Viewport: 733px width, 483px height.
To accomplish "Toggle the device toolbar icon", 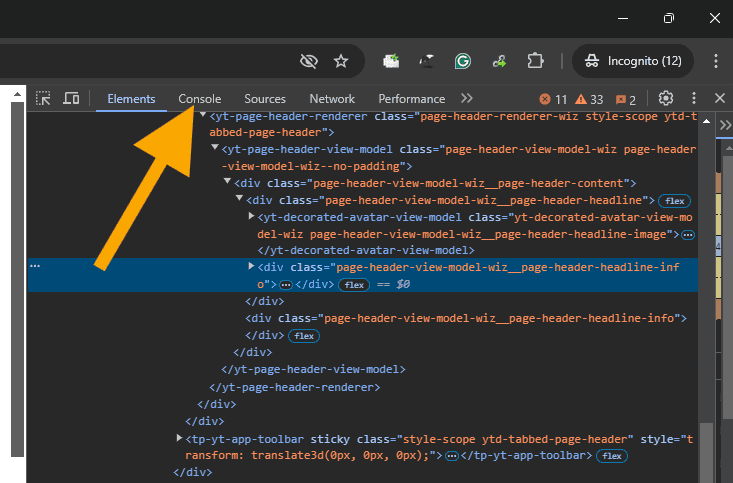I will coord(71,98).
